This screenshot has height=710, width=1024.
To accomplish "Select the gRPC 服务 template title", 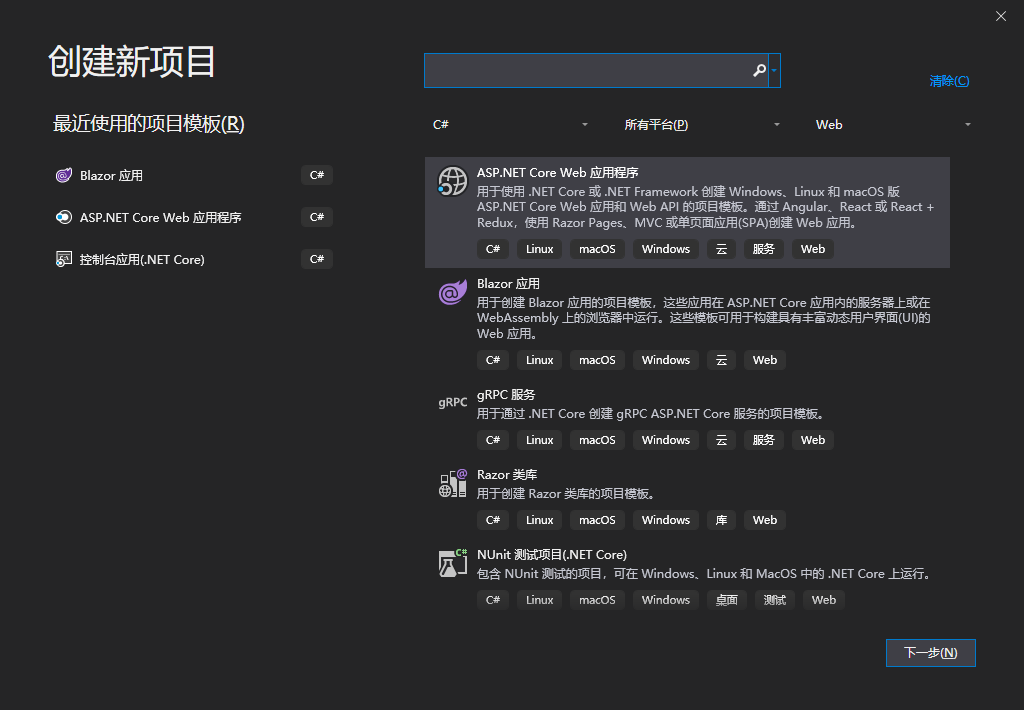I will 505,395.
